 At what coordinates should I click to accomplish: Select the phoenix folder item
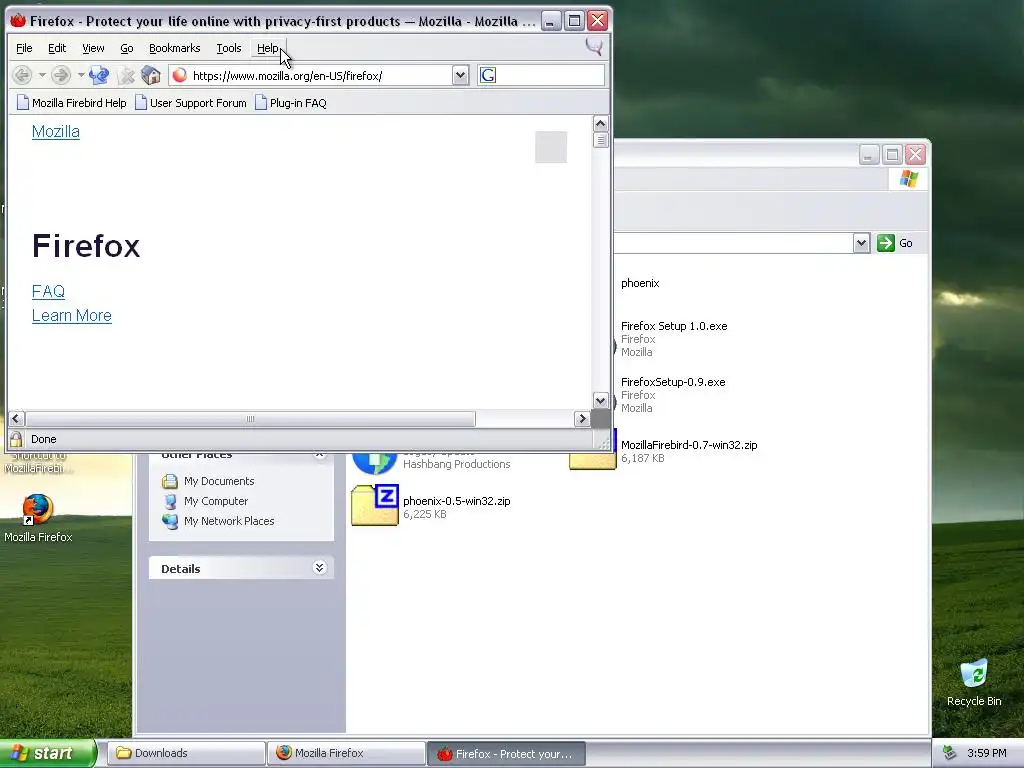coord(640,283)
